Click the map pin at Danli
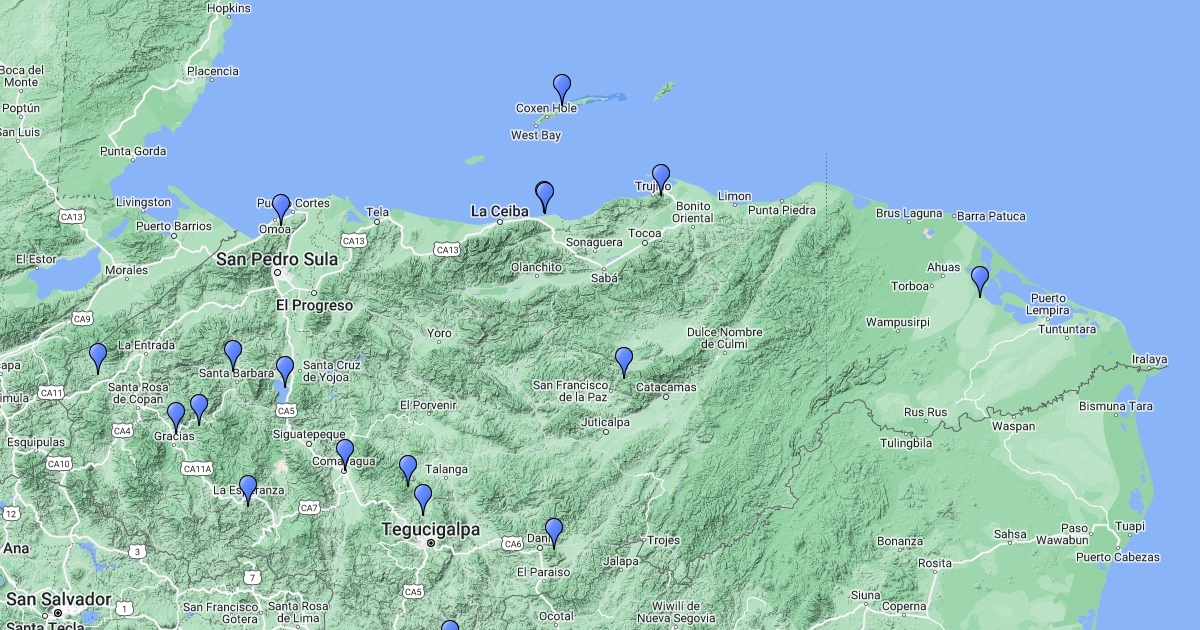Viewport: 1200px width, 630px height. click(554, 532)
